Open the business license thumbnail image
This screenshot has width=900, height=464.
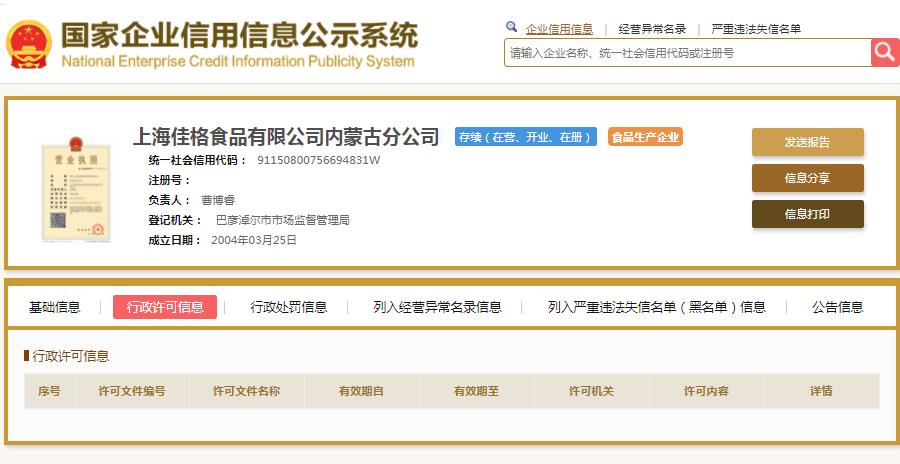(77, 190)
